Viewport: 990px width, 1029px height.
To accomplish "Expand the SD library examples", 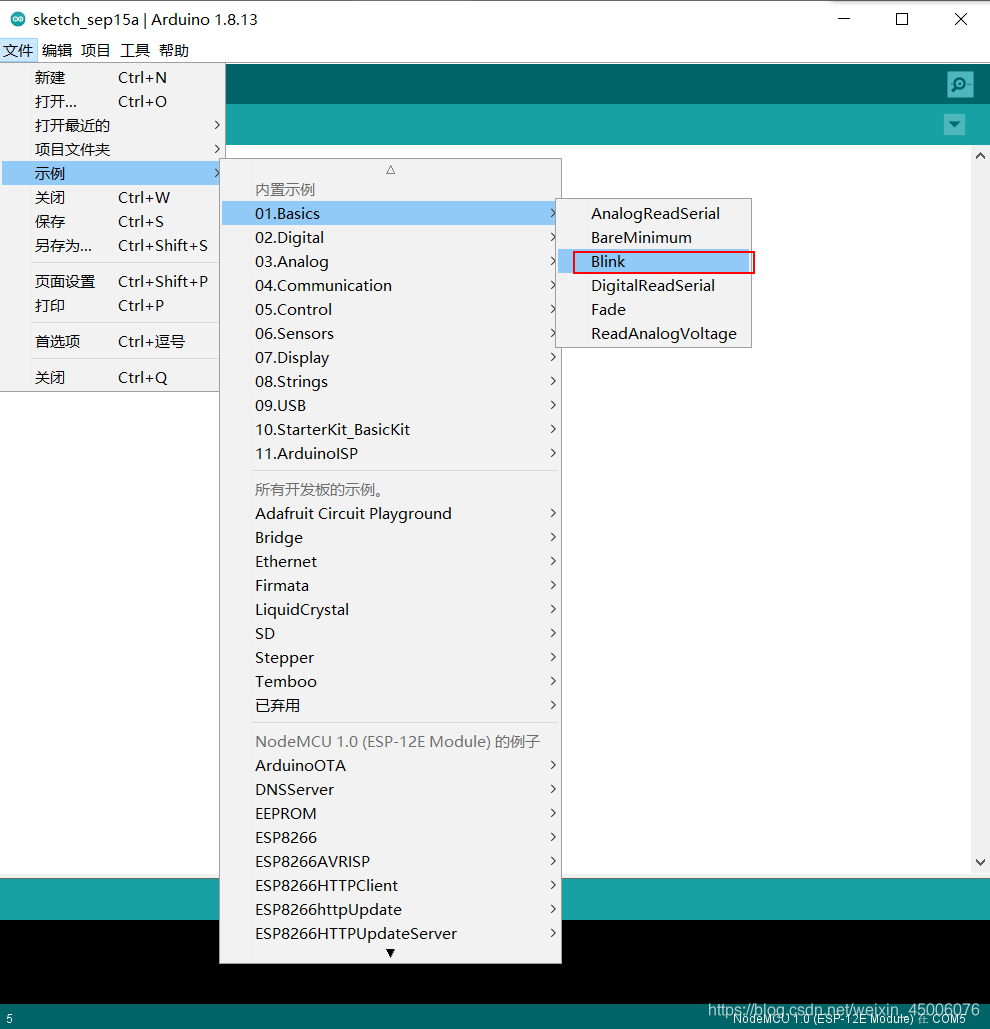I will coord(390,633).
